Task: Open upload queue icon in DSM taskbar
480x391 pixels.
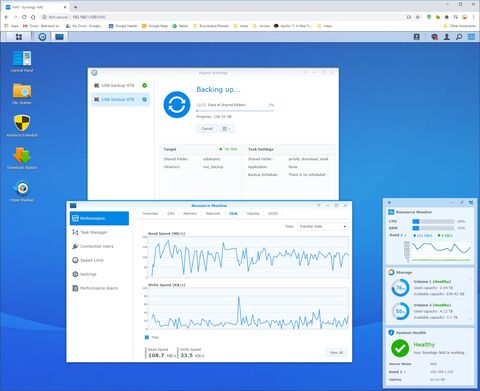Action: pos(417,37)
